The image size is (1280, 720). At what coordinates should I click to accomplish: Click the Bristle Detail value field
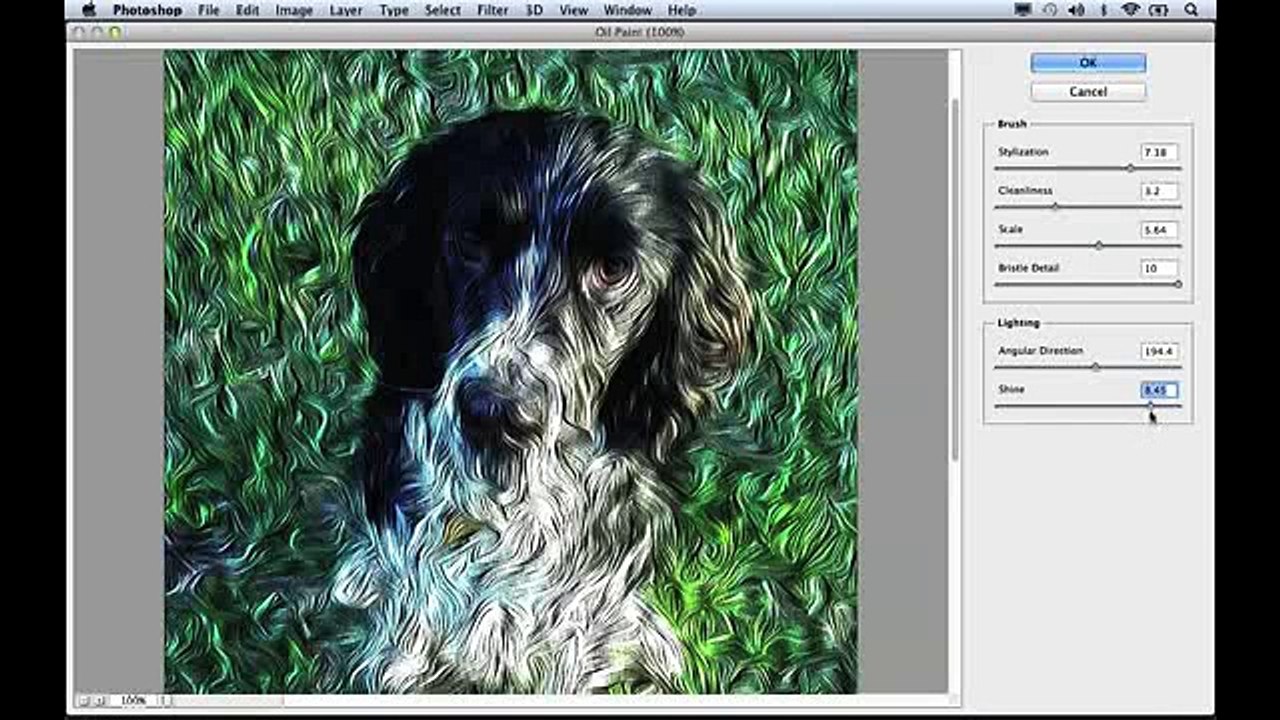point(1159,269)
